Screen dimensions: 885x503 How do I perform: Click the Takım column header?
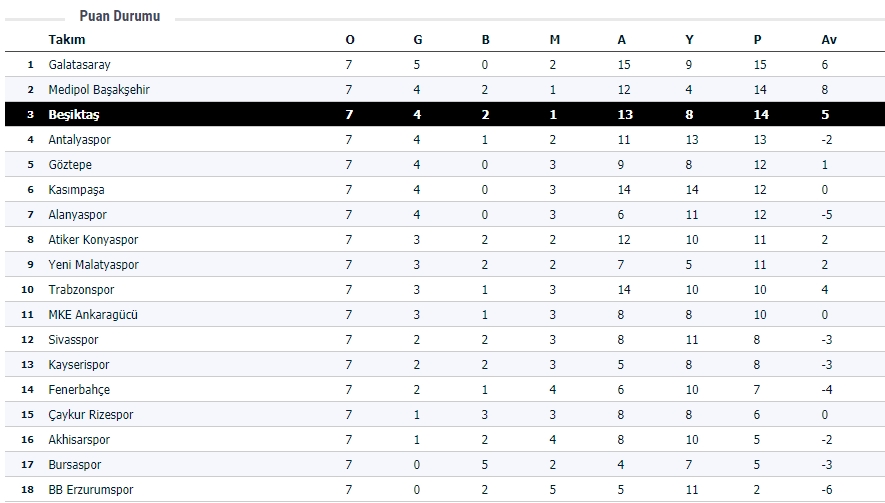(66, 40)
